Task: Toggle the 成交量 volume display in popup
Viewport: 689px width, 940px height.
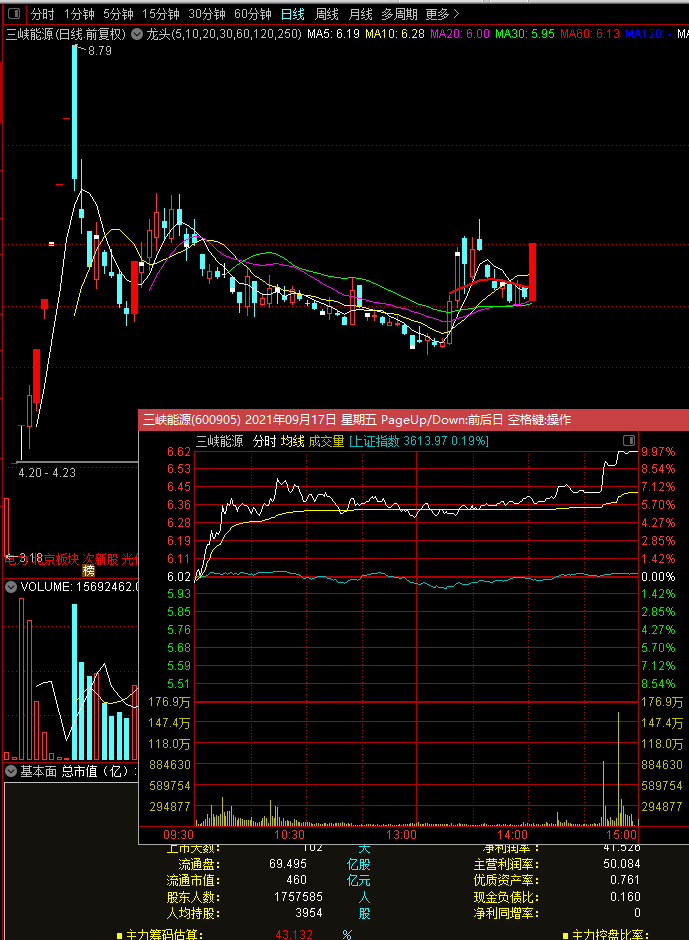Action: coord(326,441)
